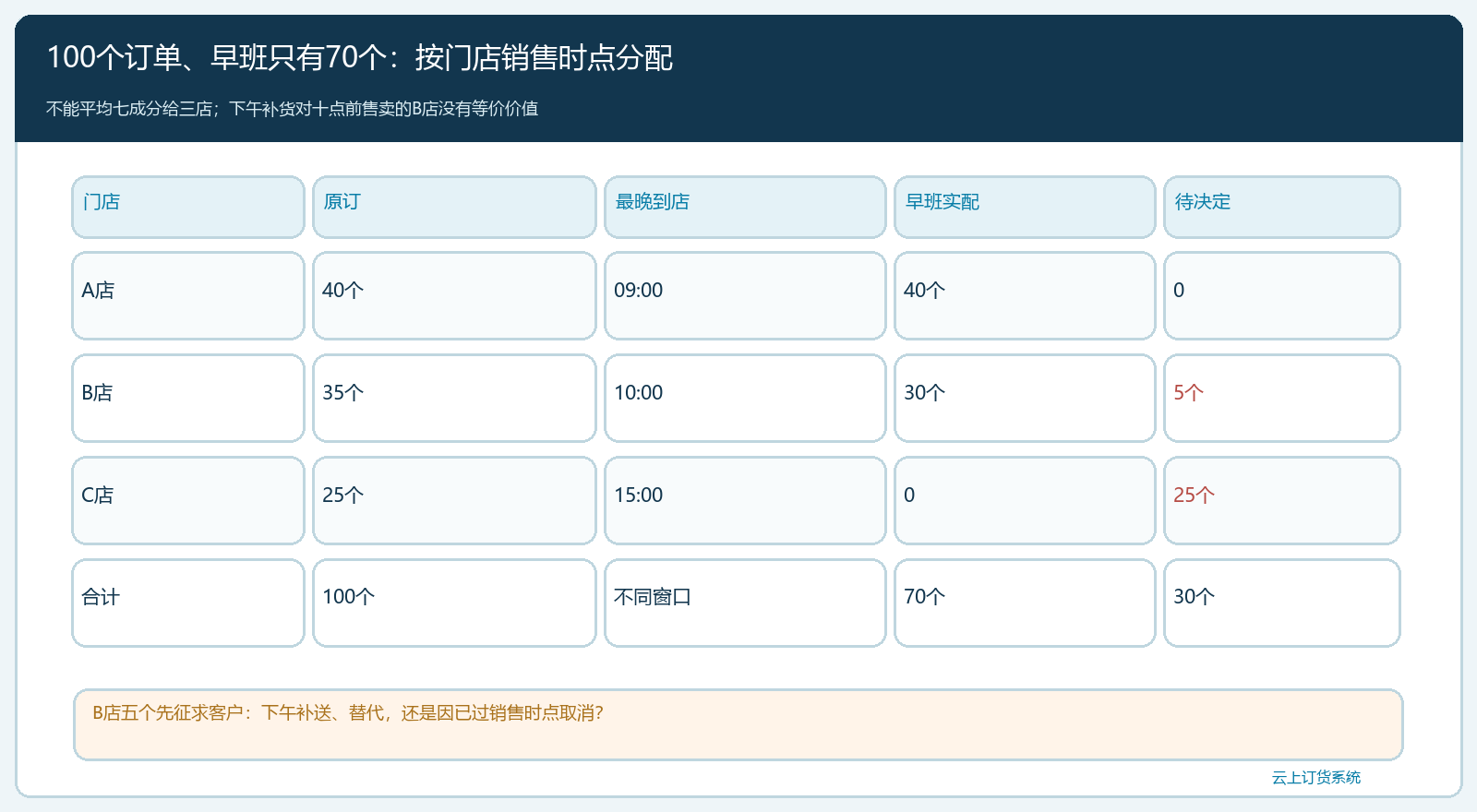Select the red 5个 pending cell
This screenshot has height=812, width=1477.
(1282, 398)
